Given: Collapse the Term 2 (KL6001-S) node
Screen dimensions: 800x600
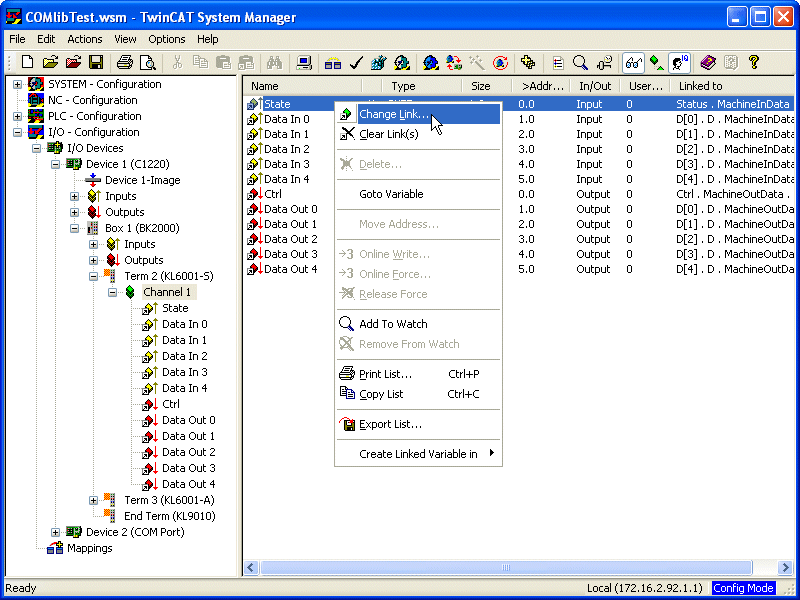Looking at the screenshot, I should coord(93,276).
